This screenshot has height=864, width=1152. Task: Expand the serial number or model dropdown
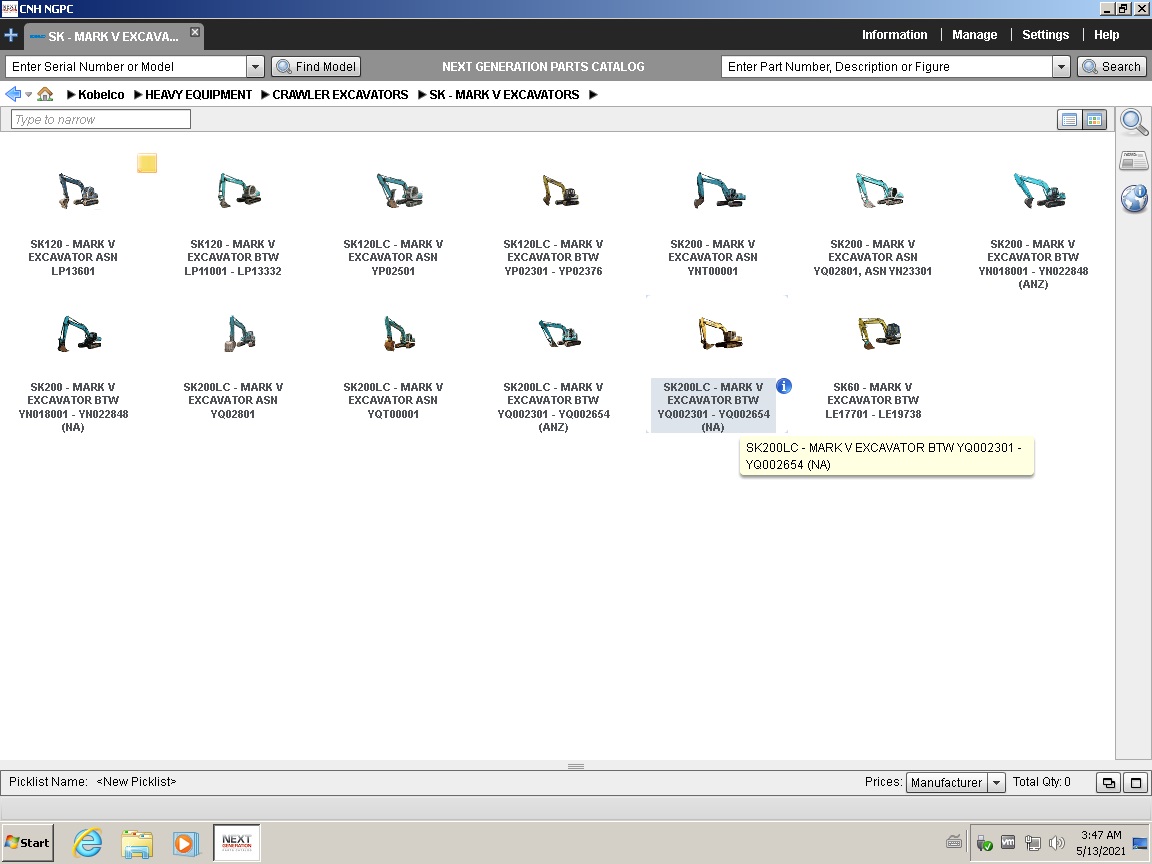click(x=255, y=67)
